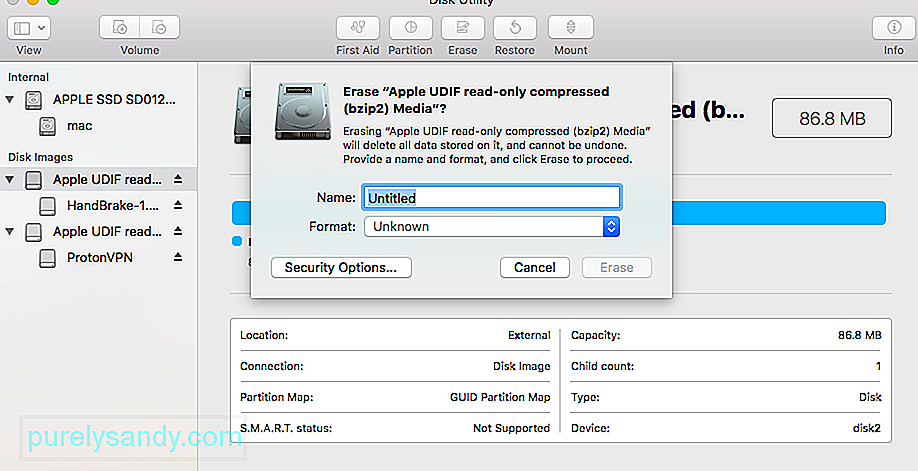Cancel the erase dialog
The image size is (918, 471).
[535, 268]
